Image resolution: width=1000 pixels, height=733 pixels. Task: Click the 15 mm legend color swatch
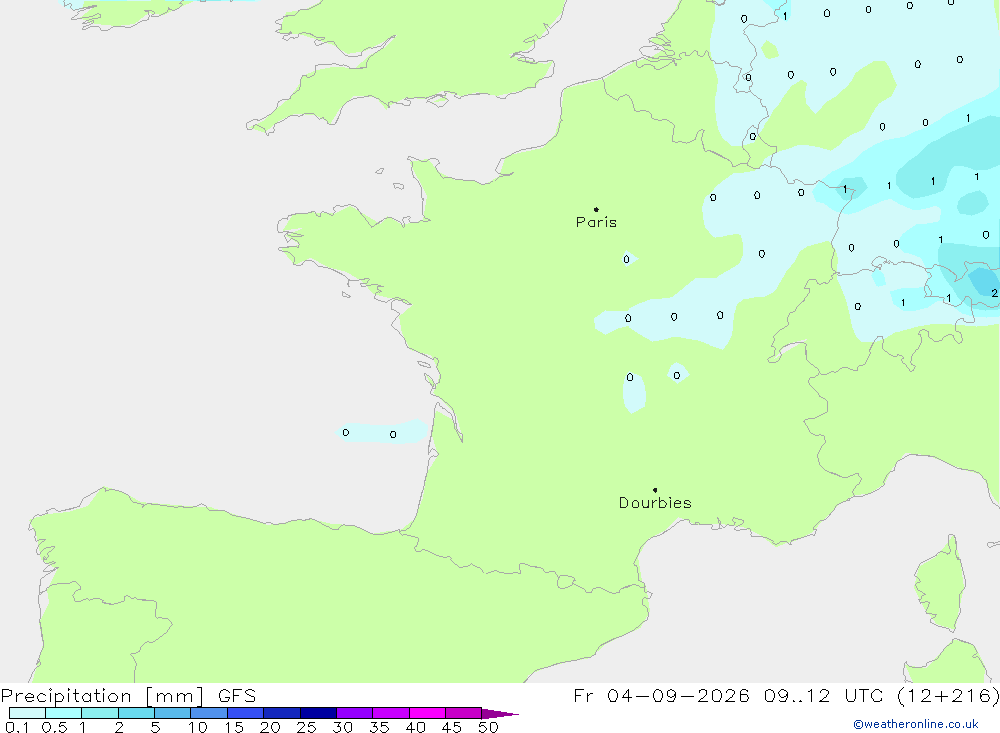[x=245, y=713]
